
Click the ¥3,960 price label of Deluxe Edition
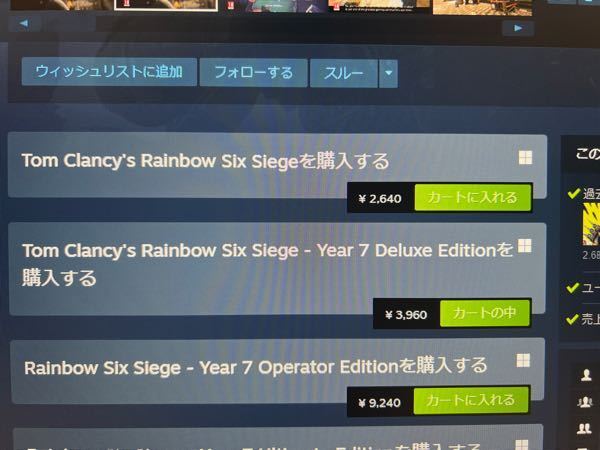tap(406, 315)
